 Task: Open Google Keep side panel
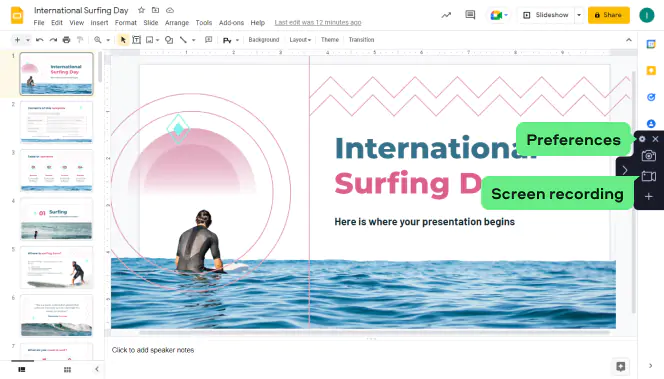tap(651, 71)
